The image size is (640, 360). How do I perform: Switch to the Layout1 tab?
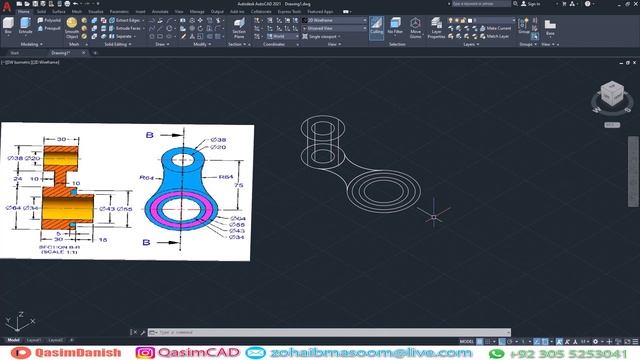[33, 340]
